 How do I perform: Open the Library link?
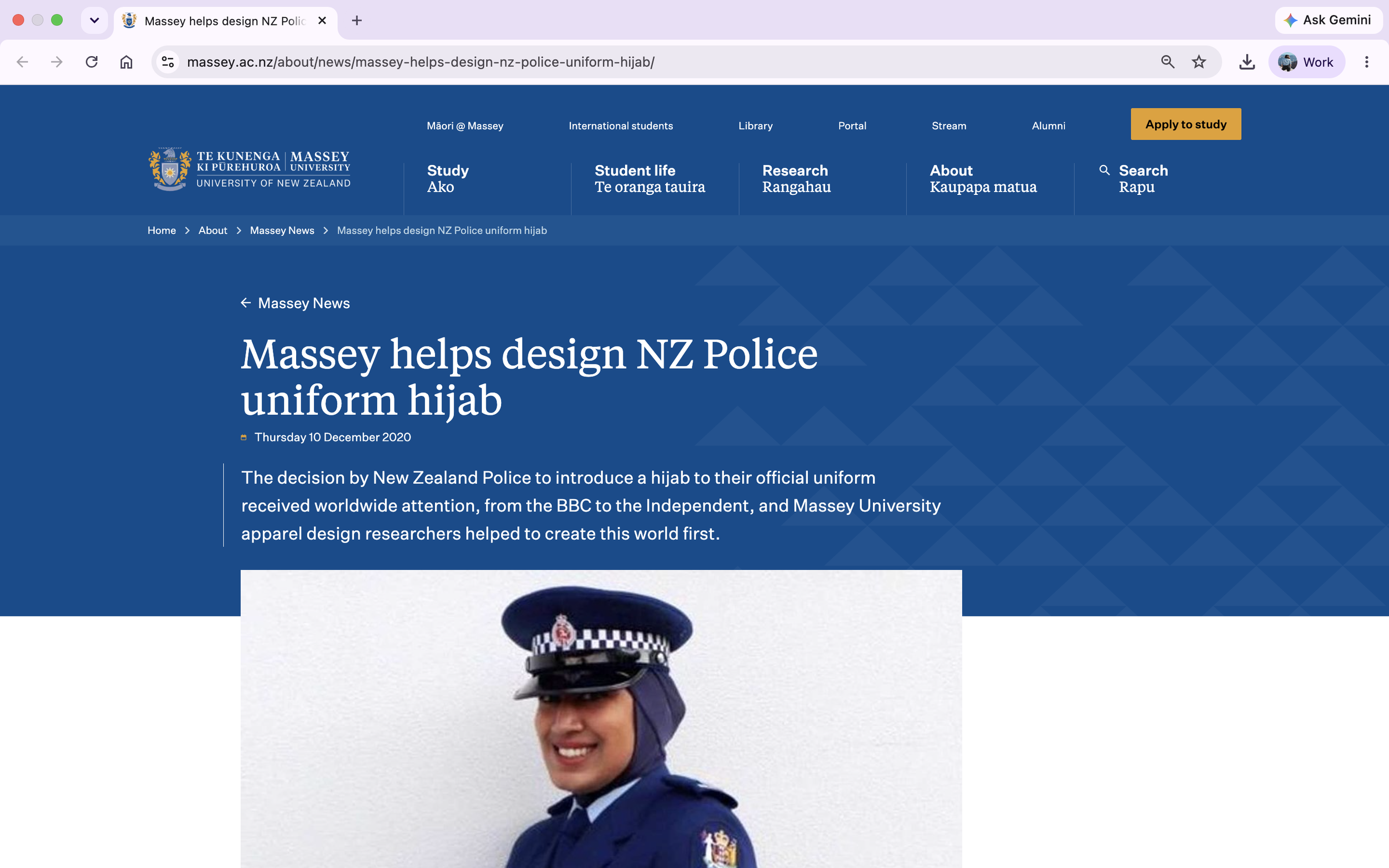point(755,126)
